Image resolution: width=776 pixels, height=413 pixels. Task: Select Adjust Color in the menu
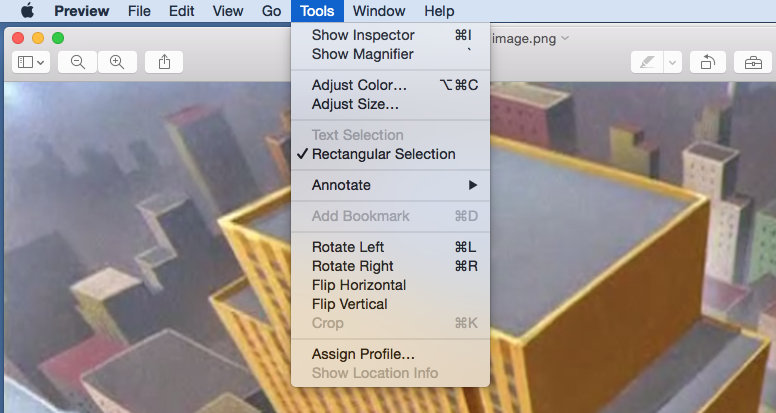(x=359, y=85)
